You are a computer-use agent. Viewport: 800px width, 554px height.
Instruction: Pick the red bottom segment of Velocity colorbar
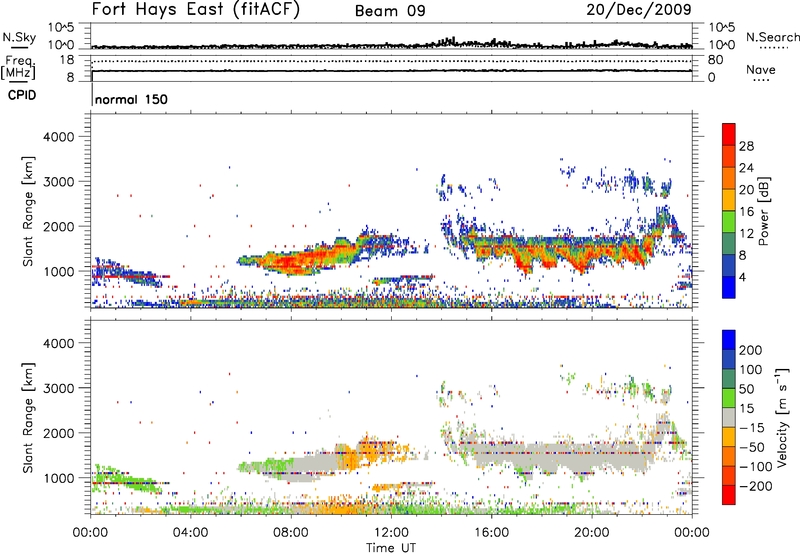click(x=729, y=495)
